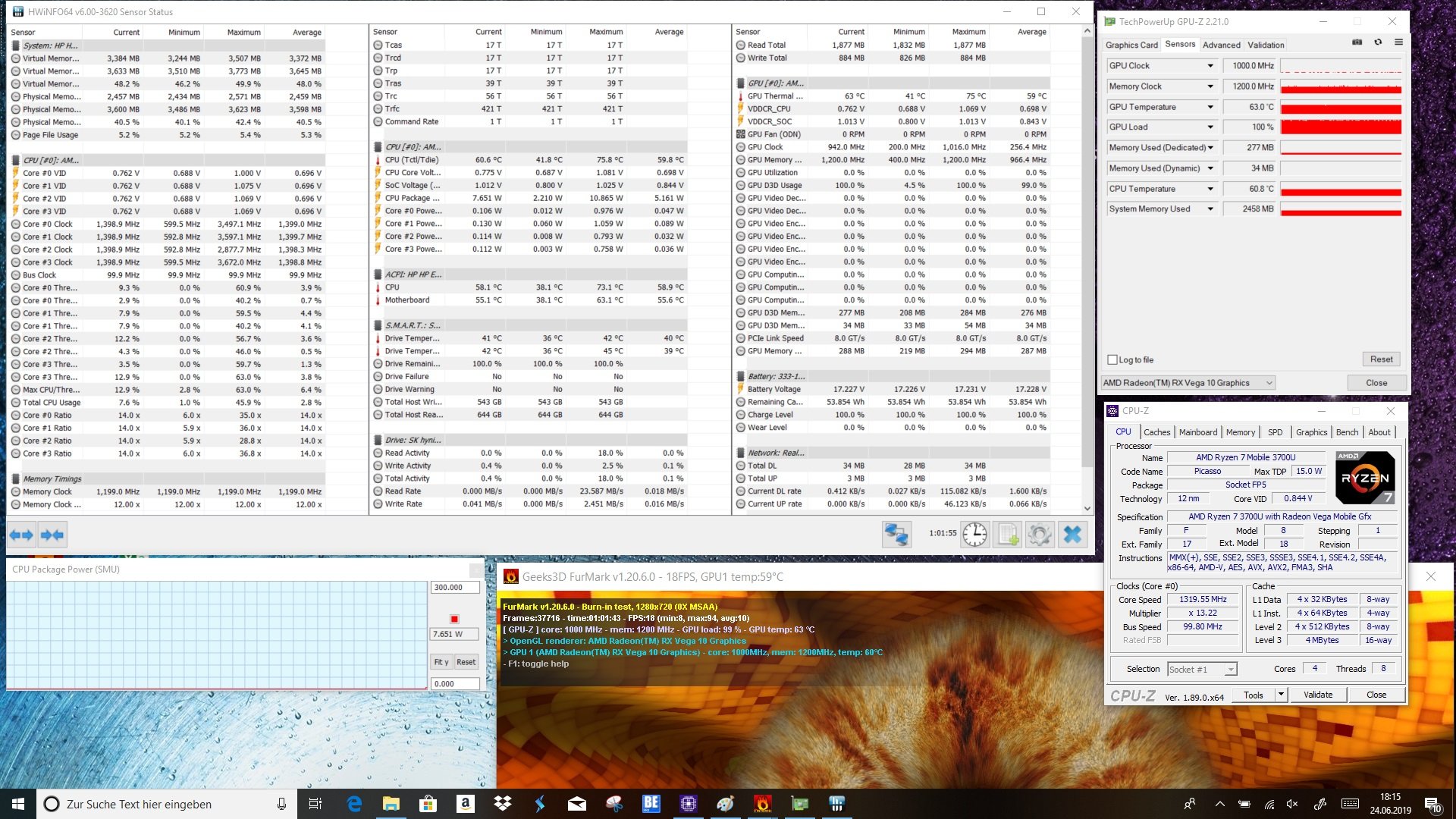The image size is (1456, 819).
Task: Open CPU Temperature sensor dropdown in GPU-Z
Action: pyautogui.click(x=1210, y=189)
